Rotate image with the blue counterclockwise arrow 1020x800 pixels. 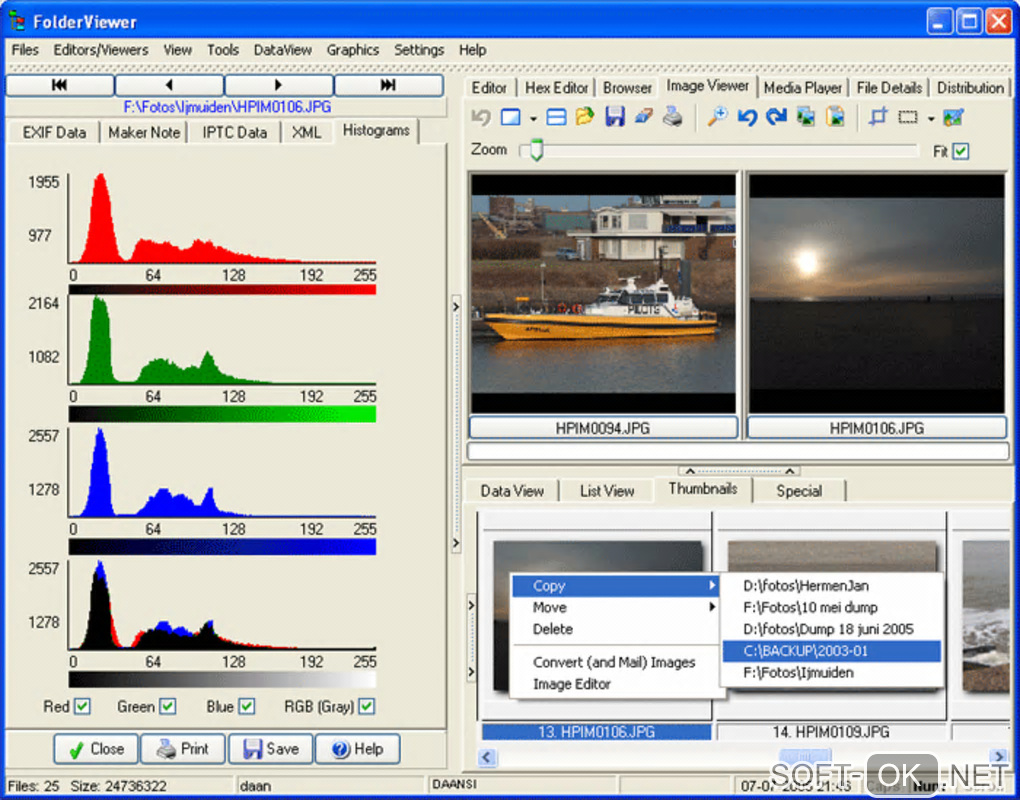pos(747,117)
